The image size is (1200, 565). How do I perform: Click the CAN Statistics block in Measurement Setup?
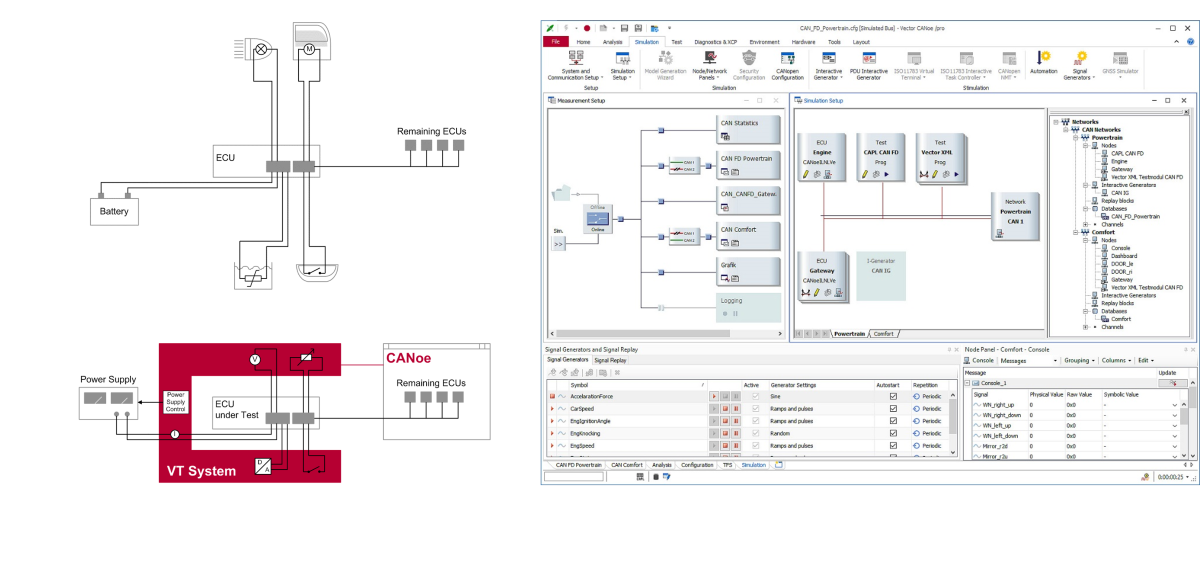point(749,128)
